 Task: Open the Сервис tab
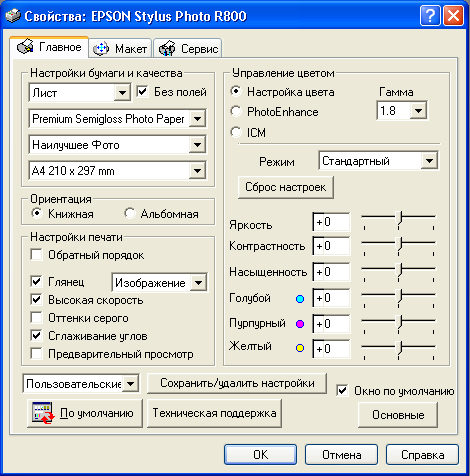(x=188, y=49)
